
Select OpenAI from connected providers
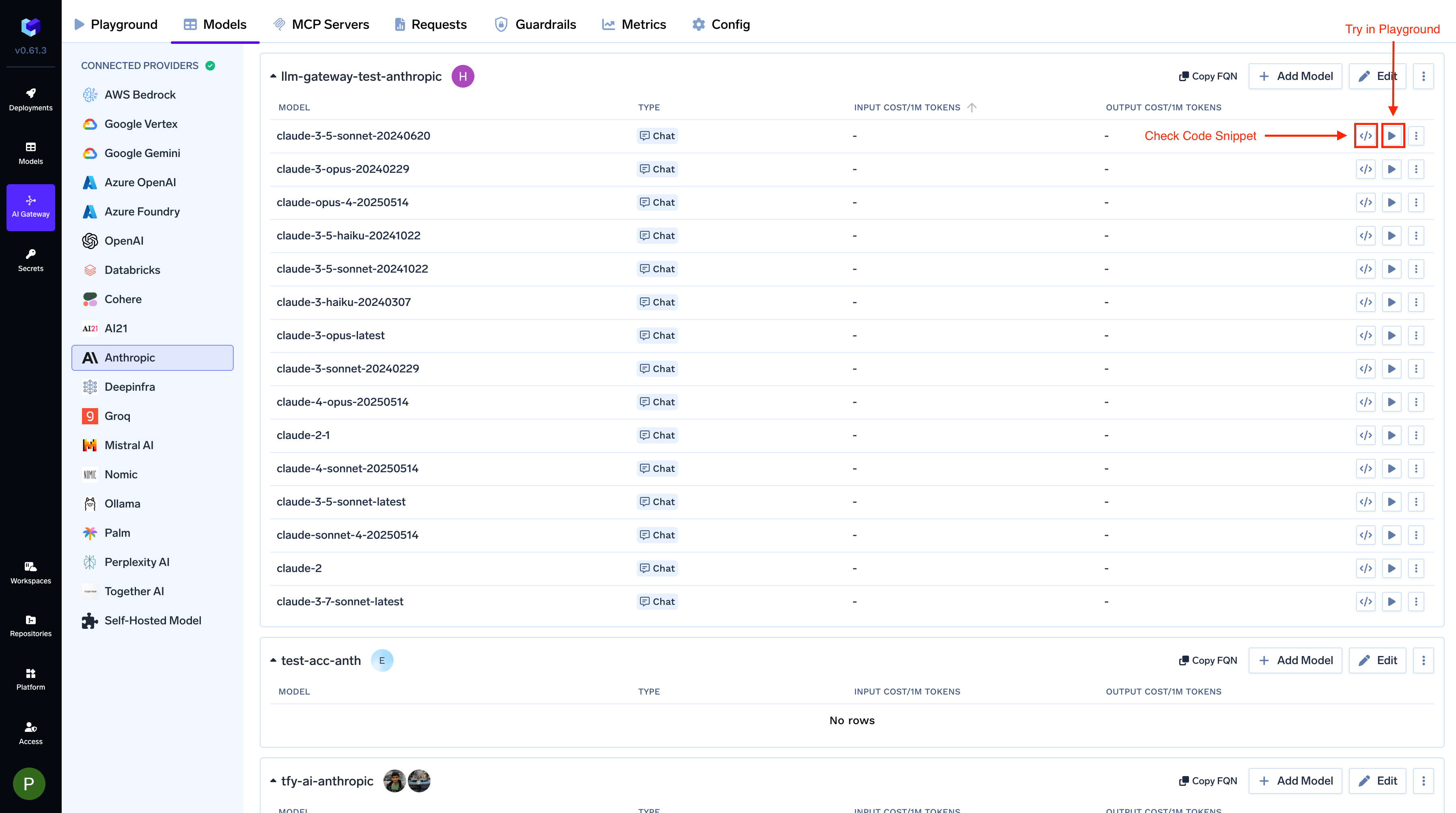(x=124, y=241)
